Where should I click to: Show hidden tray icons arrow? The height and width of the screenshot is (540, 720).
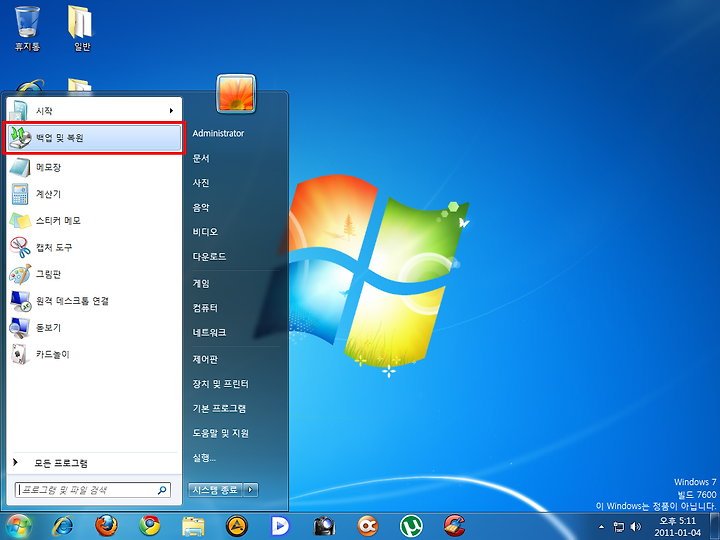(602, 527)
